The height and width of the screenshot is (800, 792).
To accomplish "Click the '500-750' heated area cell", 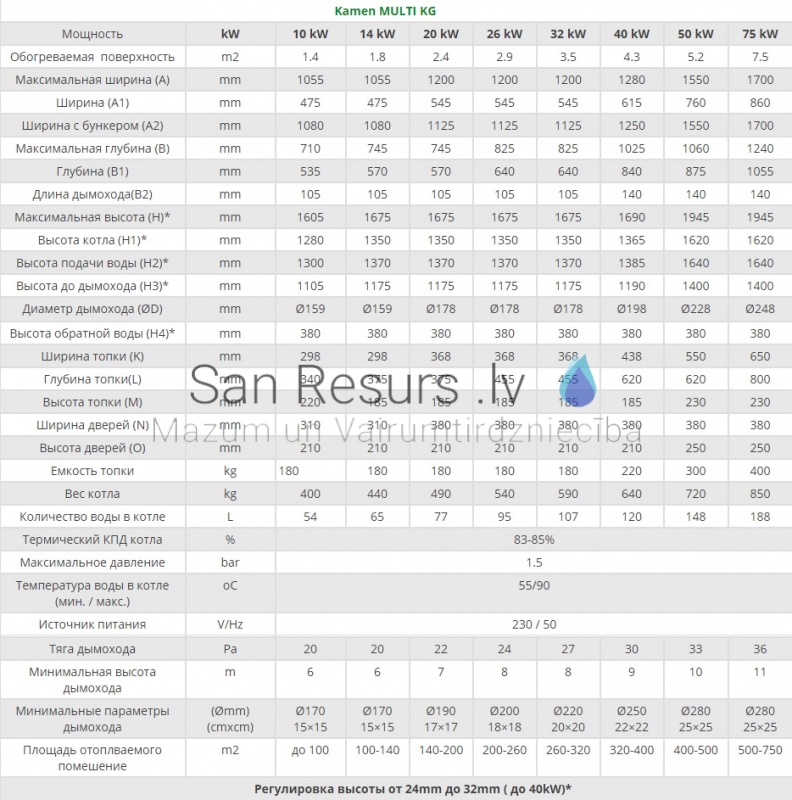I will pyautogui.click(x=760, y=750).
